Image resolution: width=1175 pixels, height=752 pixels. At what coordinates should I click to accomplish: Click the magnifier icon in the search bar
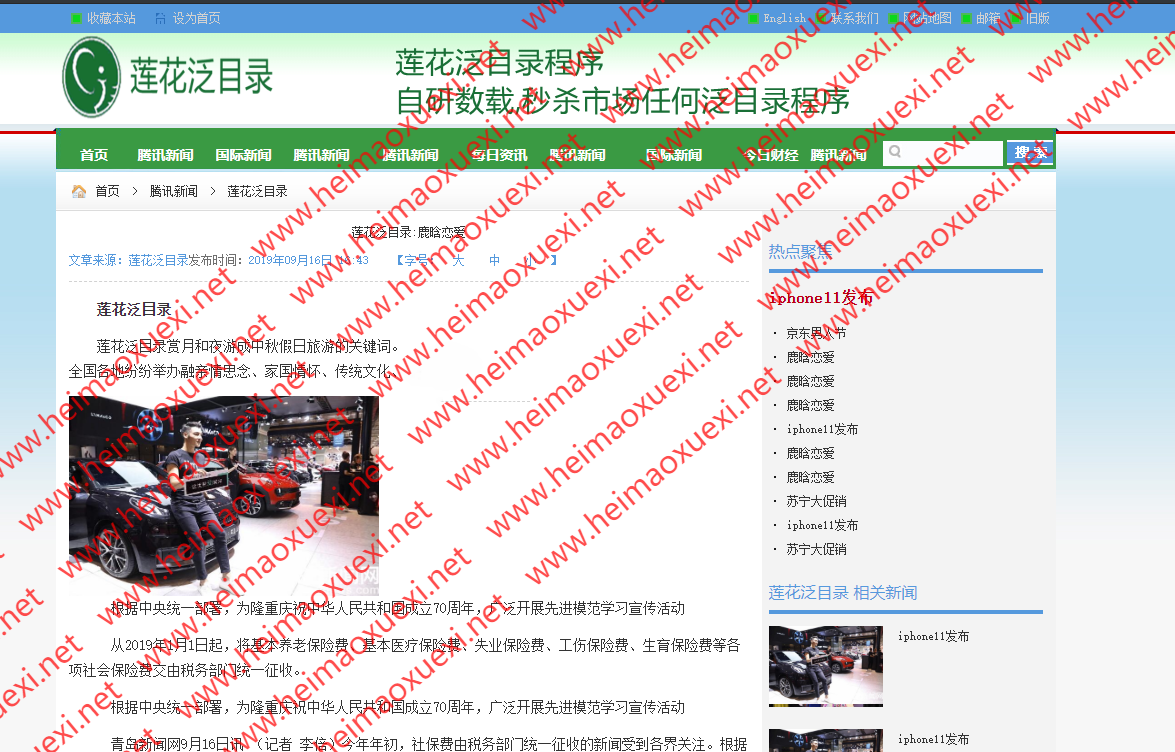(x=897, y=152)
